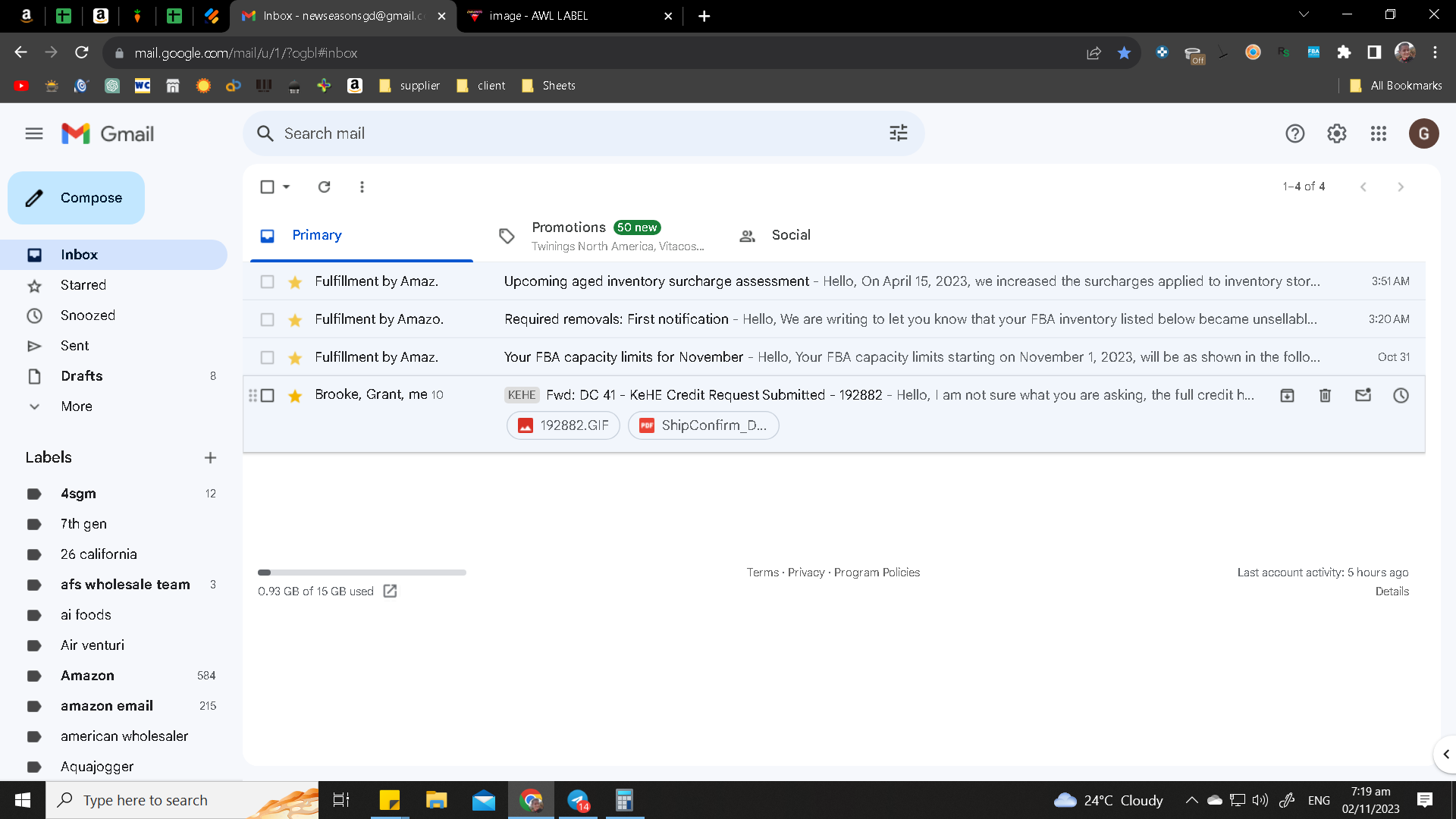Reload the browser page

(82, 52)
